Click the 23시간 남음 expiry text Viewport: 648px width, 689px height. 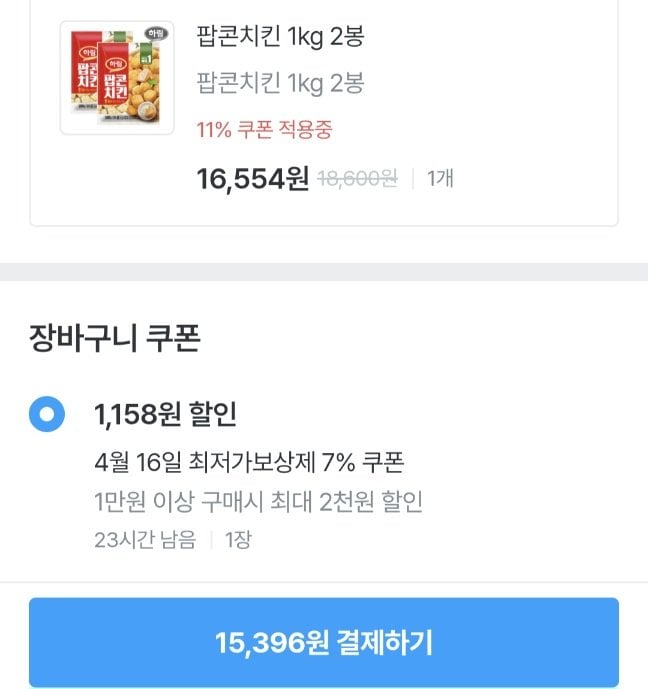142,540
